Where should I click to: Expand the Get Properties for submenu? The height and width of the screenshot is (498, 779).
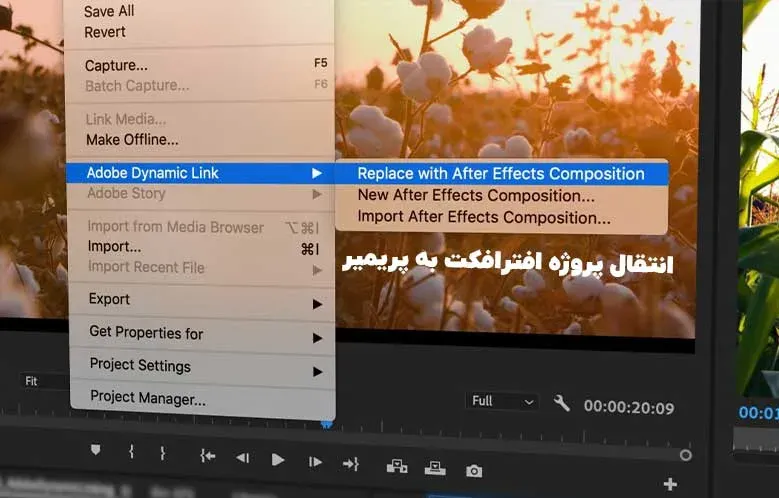point(202,333)
